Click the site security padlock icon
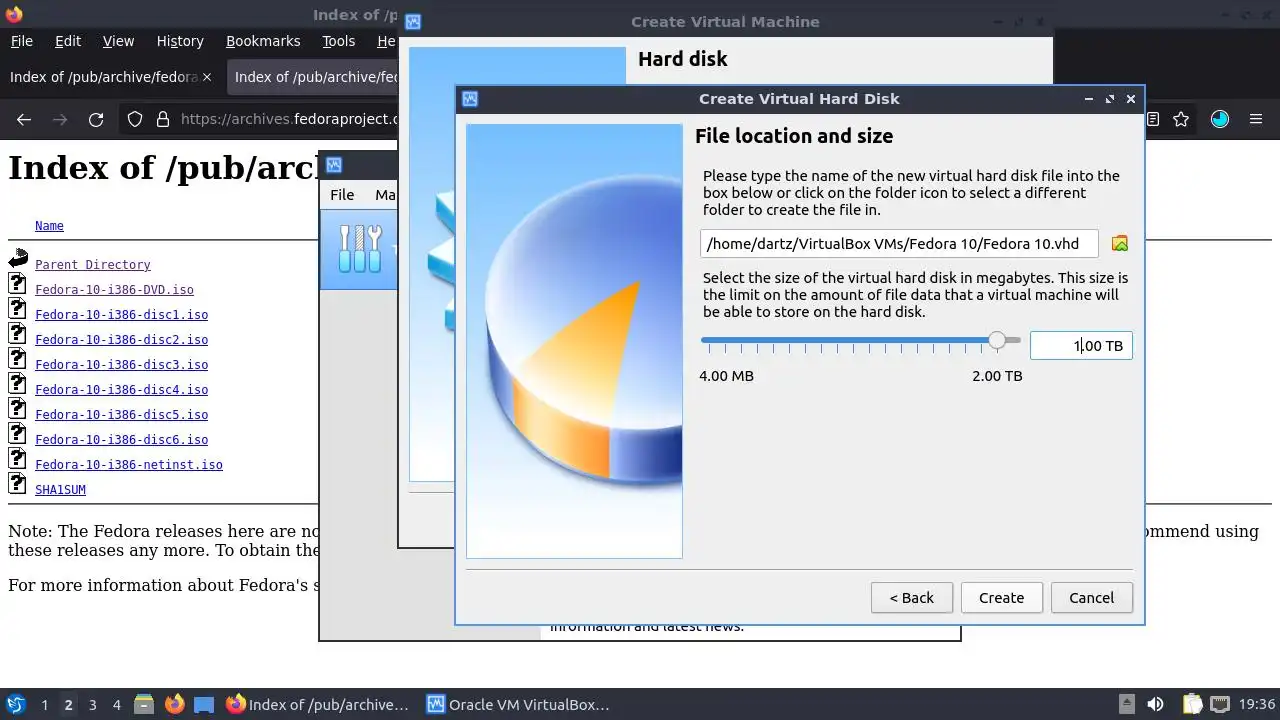The width and height of the screenshot is (1280, 720). [x=163, y=120]
